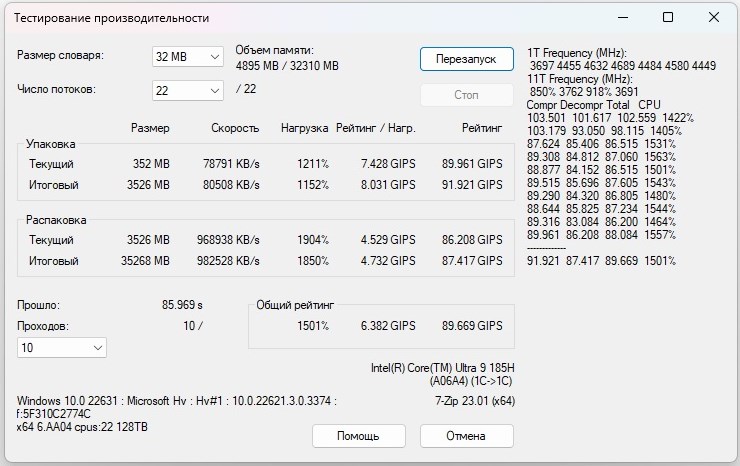Click the elapsed time value 85.969 s
This screenshot has width=740, height=466.
(x=182, y=305)
